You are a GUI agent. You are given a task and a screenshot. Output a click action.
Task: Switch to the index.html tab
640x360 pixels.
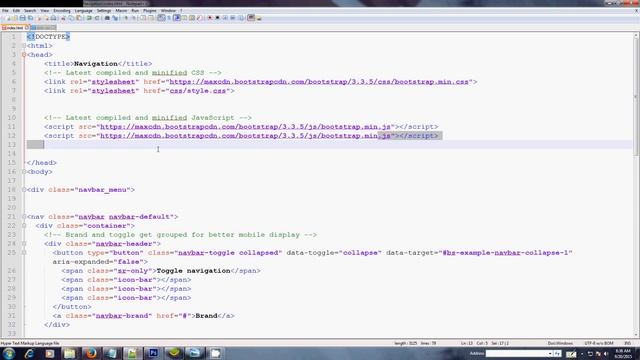tap(15, 28)
